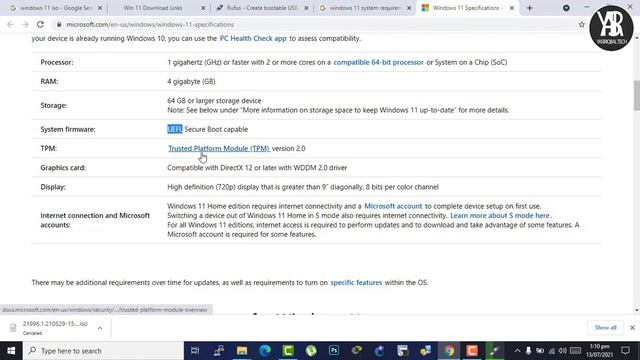Image resolution: width=640 pixels, height=360 pixels.
Task: Close the "Win 11 Download Links" tab
Action: (203, 8)
